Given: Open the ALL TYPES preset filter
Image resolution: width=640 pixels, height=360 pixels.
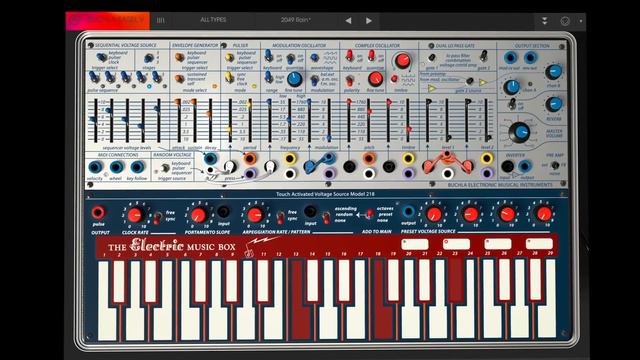Looking at the screenshot, I should [213, 20].
